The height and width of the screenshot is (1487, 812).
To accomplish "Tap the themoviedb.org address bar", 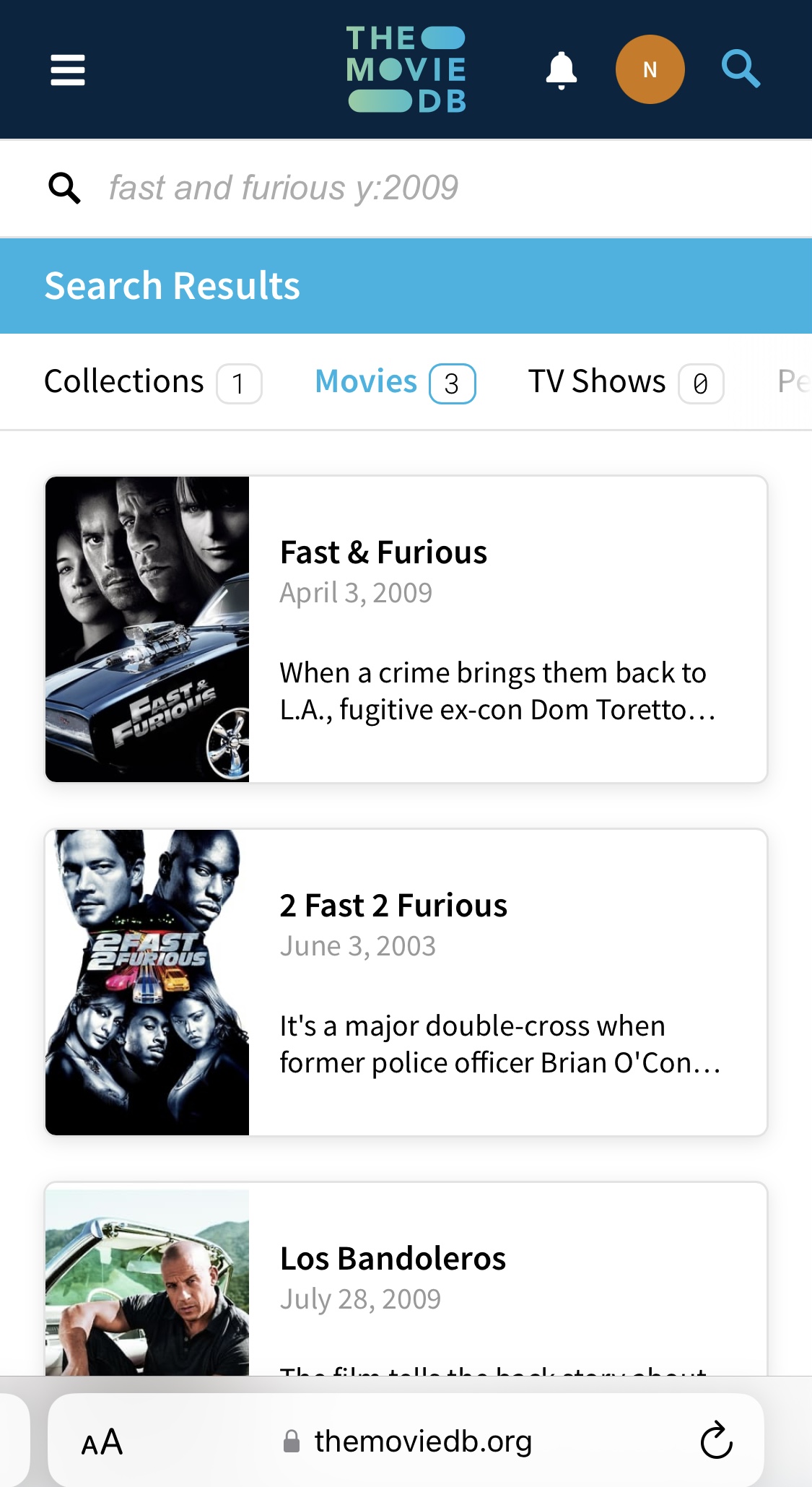I will click(406, 1441).
